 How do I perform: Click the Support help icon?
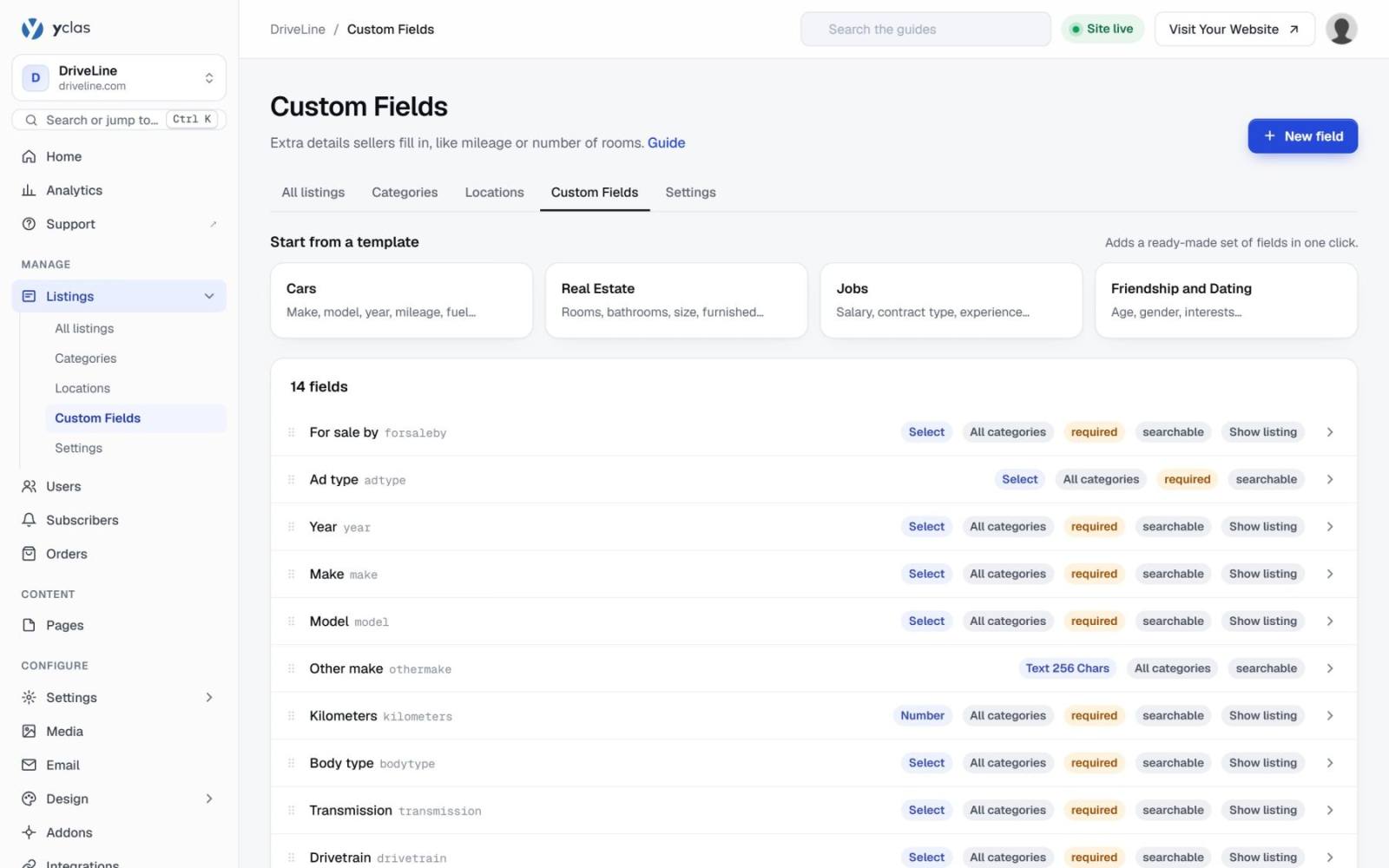pos(29,224)
